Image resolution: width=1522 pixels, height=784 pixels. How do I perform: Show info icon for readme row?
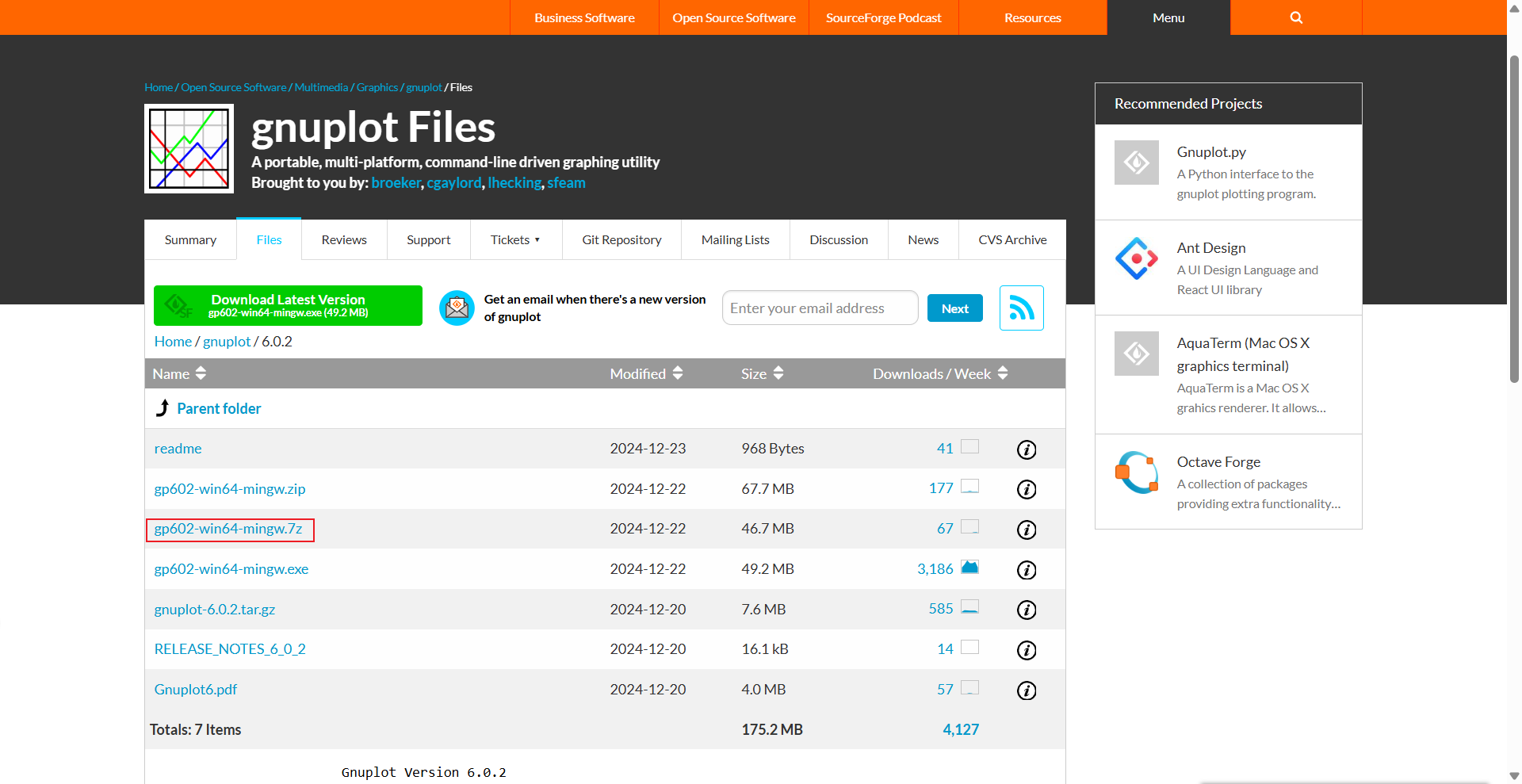(x=1027, y=449)
